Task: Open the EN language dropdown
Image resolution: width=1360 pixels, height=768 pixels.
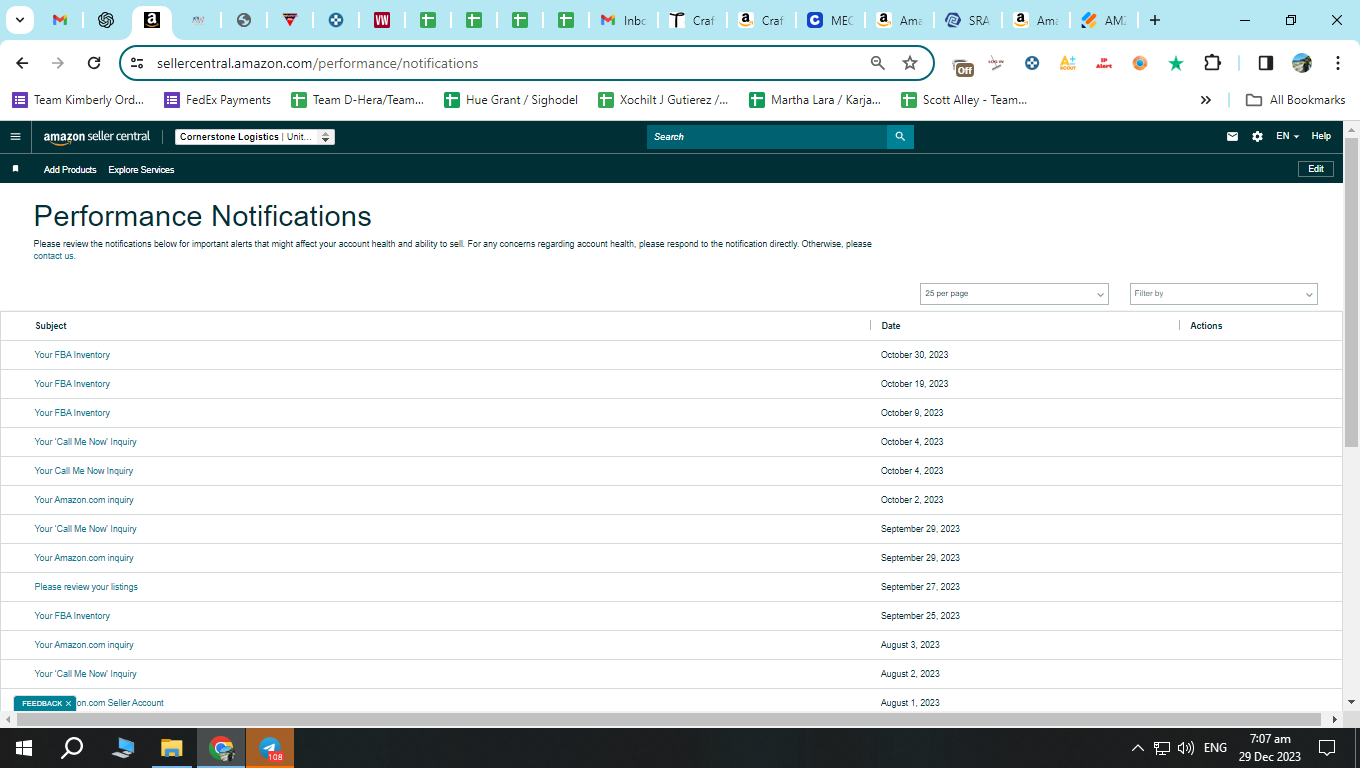Action: click(x=1287, y=137)
